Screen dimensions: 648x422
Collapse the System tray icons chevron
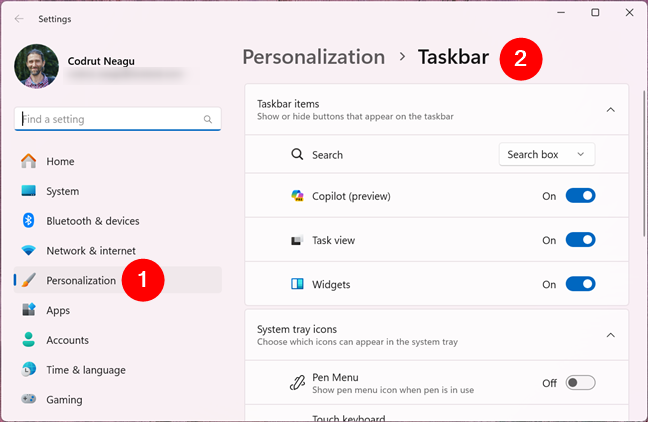click(x=610, y=335)
